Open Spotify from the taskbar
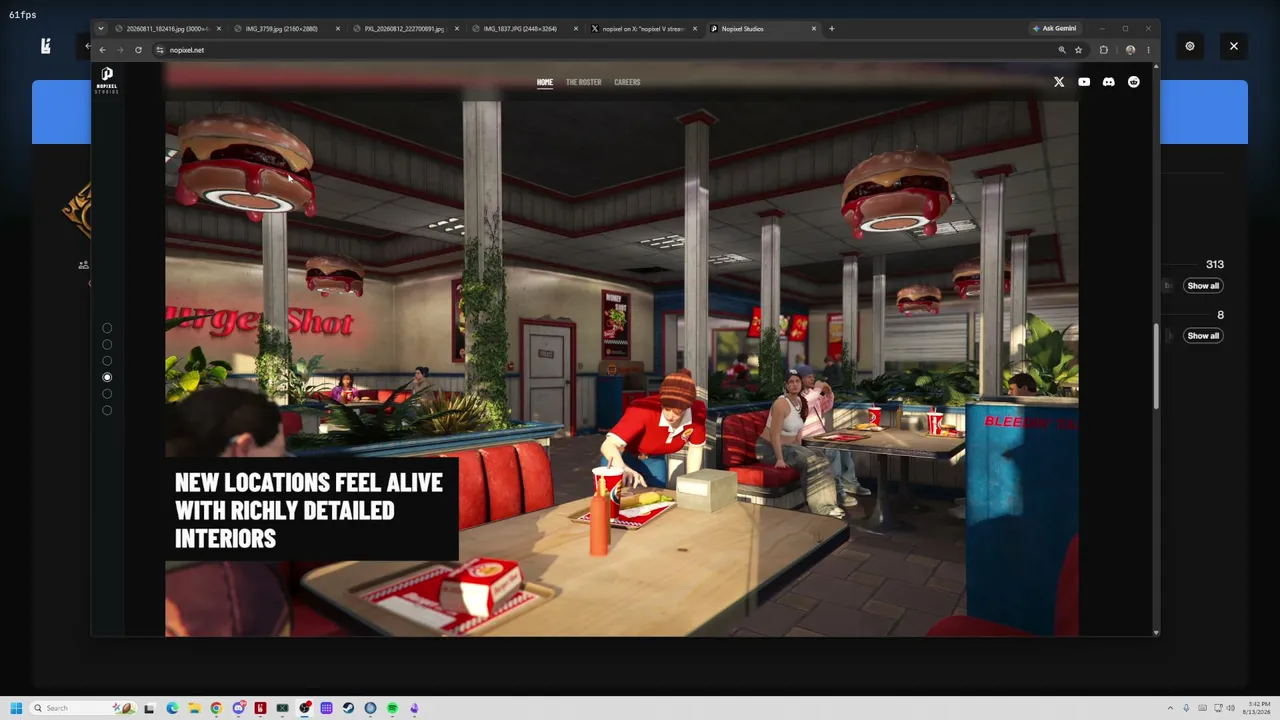Image resolution: width=1280 pixels, height=720 pixels. tap(392, 708)
